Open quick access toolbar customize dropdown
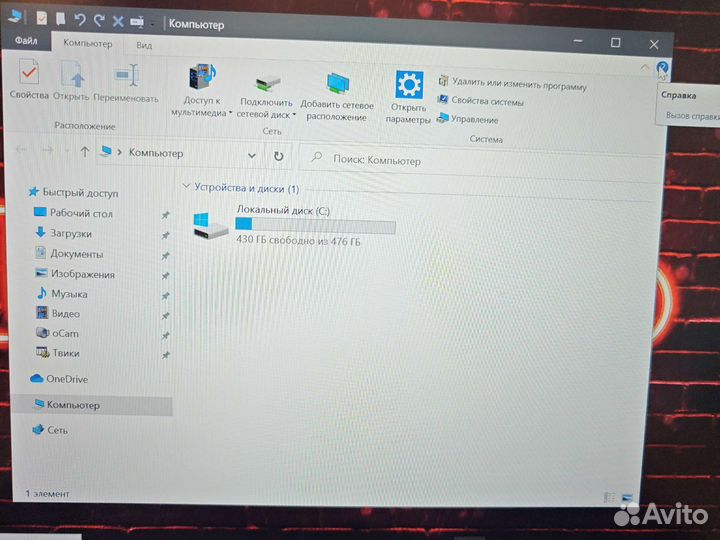 (x=152, y=22)
